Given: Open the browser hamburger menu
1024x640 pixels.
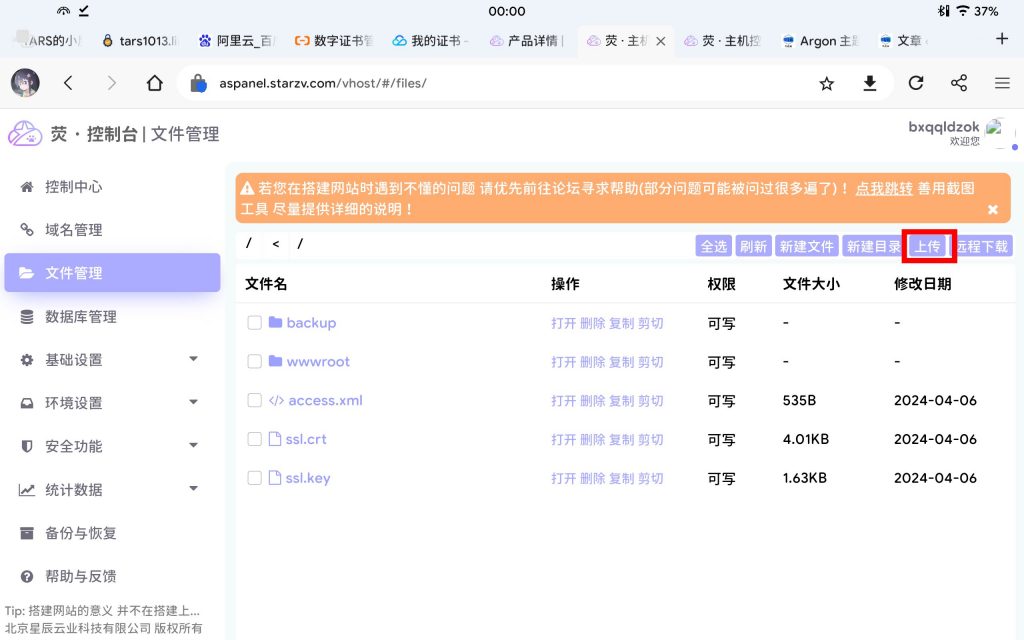Looking at the screenshot, I should (1002, 83).
